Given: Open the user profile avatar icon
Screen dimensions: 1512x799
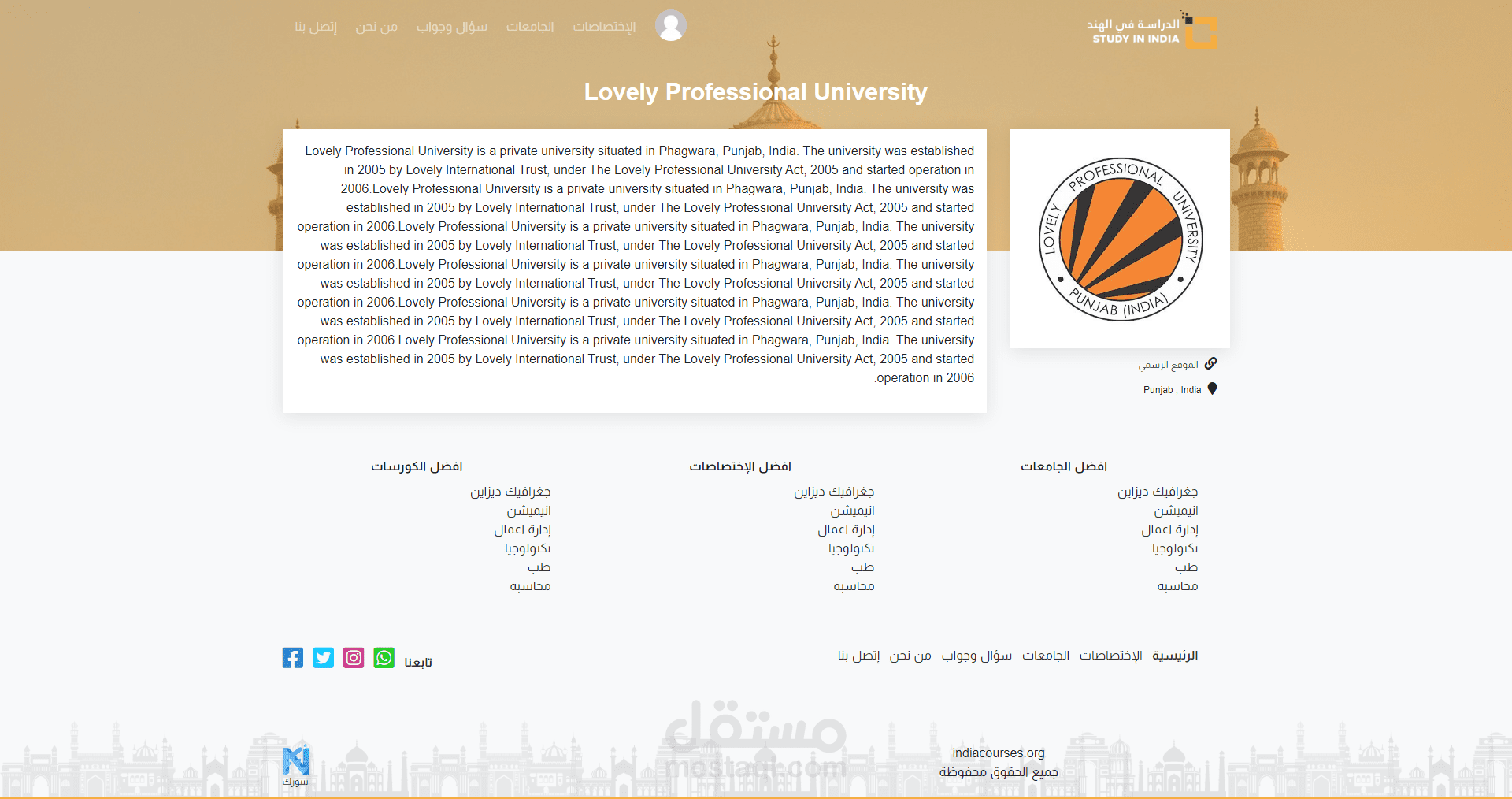Looking at the screenshot, I should (x=670, y=25).
